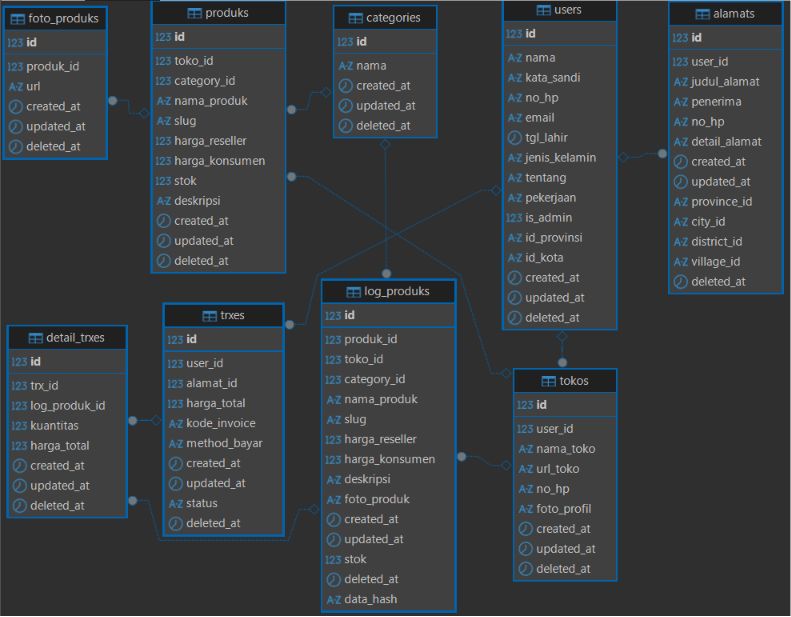Click clock icon beside users tgl_lahir
Screen dimensions: 791x617
[x=515, y=138]
